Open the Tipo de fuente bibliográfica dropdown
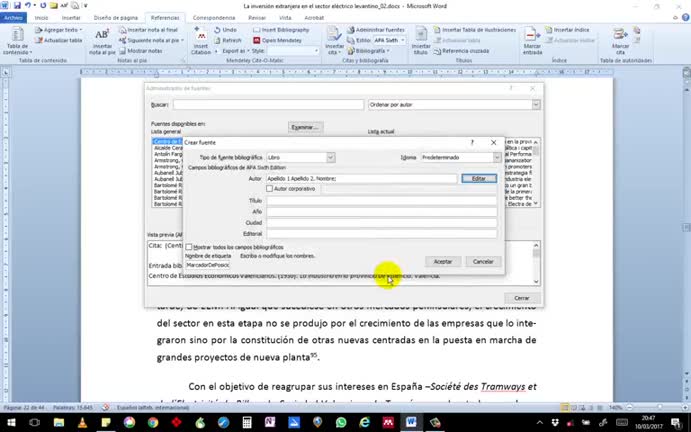This screenshot has width=691, height=432. (331, 157)
